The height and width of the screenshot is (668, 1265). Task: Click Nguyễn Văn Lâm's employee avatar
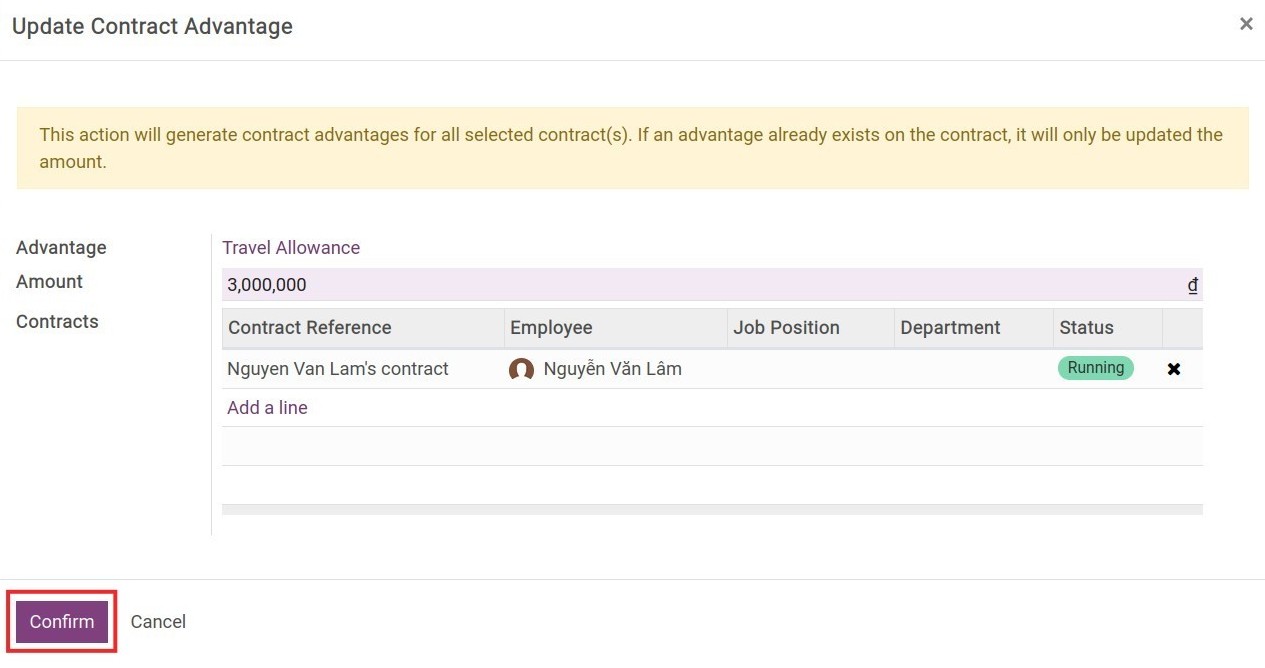(521, 369)
